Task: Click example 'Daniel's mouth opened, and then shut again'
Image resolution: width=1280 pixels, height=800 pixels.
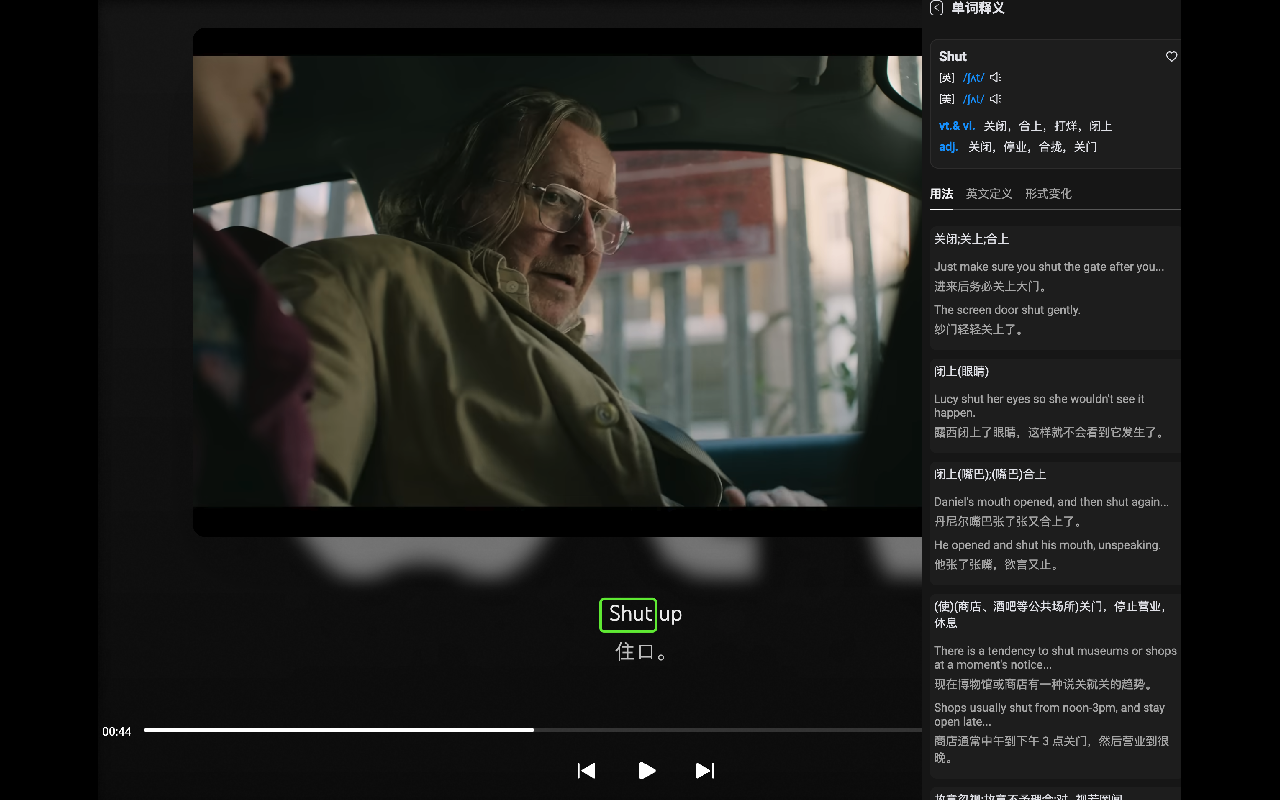Action: 1051,502
